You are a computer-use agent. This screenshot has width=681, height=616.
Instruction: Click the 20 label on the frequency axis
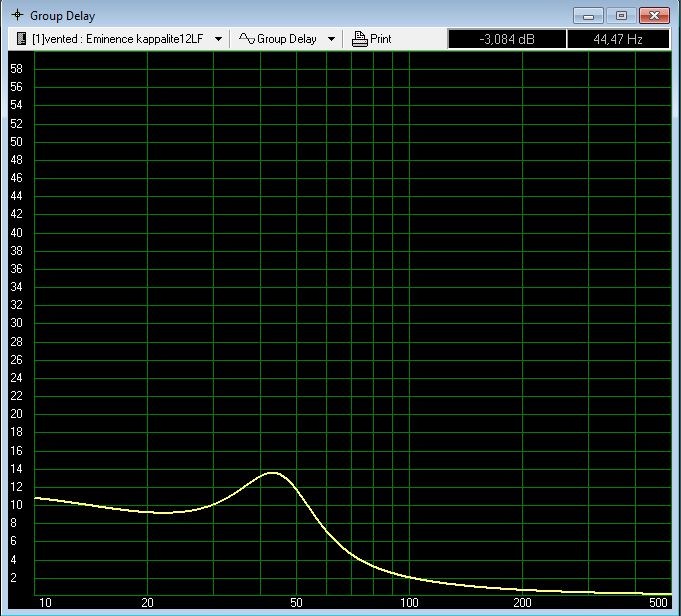coord(147,603)
